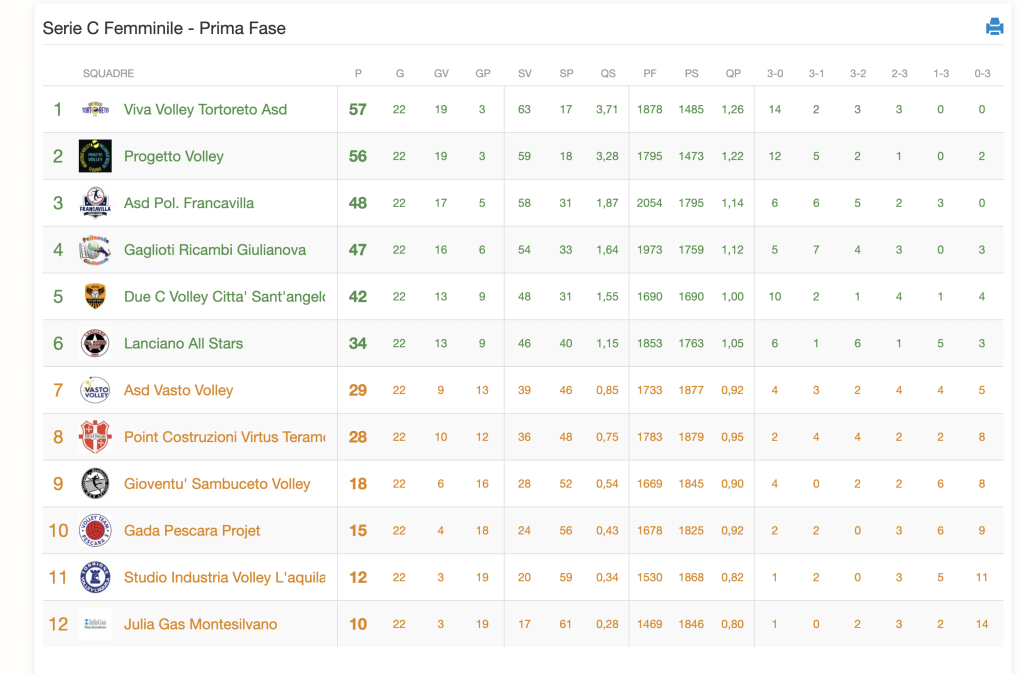Screen dimensions: 1024x674
Task: Click the Asd Vasto Volley logo
Action: point(95,390)
